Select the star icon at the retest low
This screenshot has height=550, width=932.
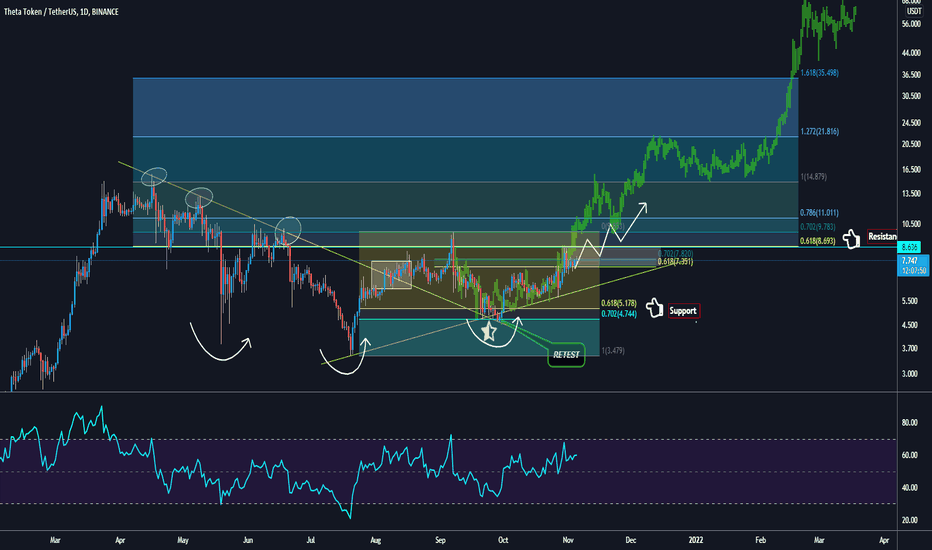click(x=489, y=331)
